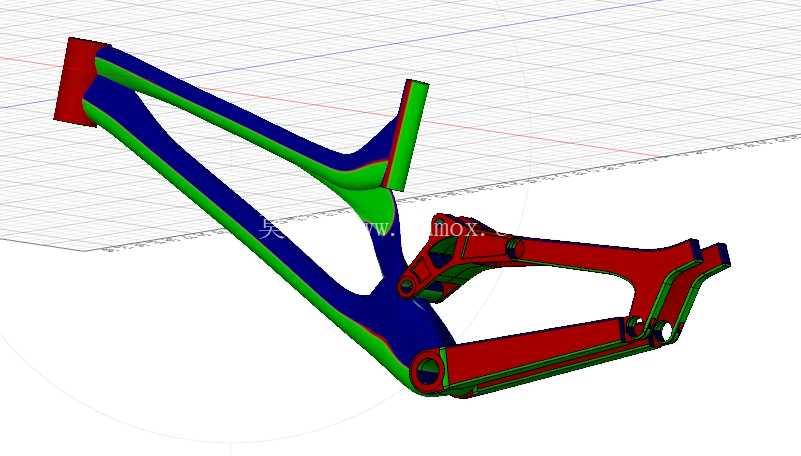Click the rear axle dropout hole
Viewport: 801px width, 456px height.
click(x=667, y=332)
